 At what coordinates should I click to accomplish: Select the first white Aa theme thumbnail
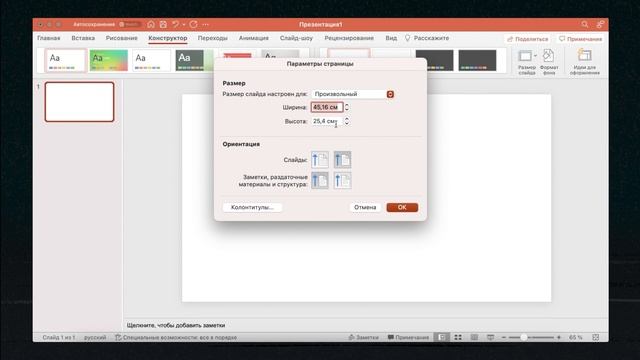(65, 60)
